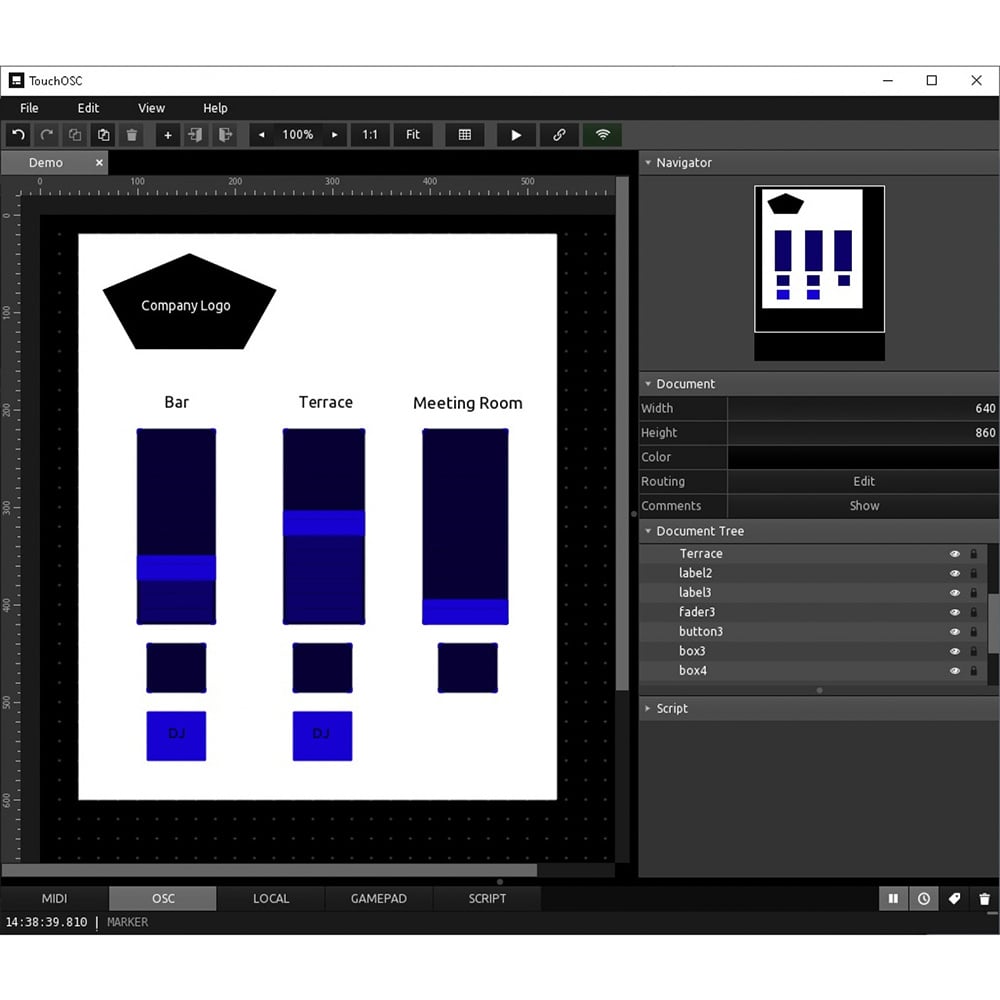Click the document Color swatch field

coord(862,457)
